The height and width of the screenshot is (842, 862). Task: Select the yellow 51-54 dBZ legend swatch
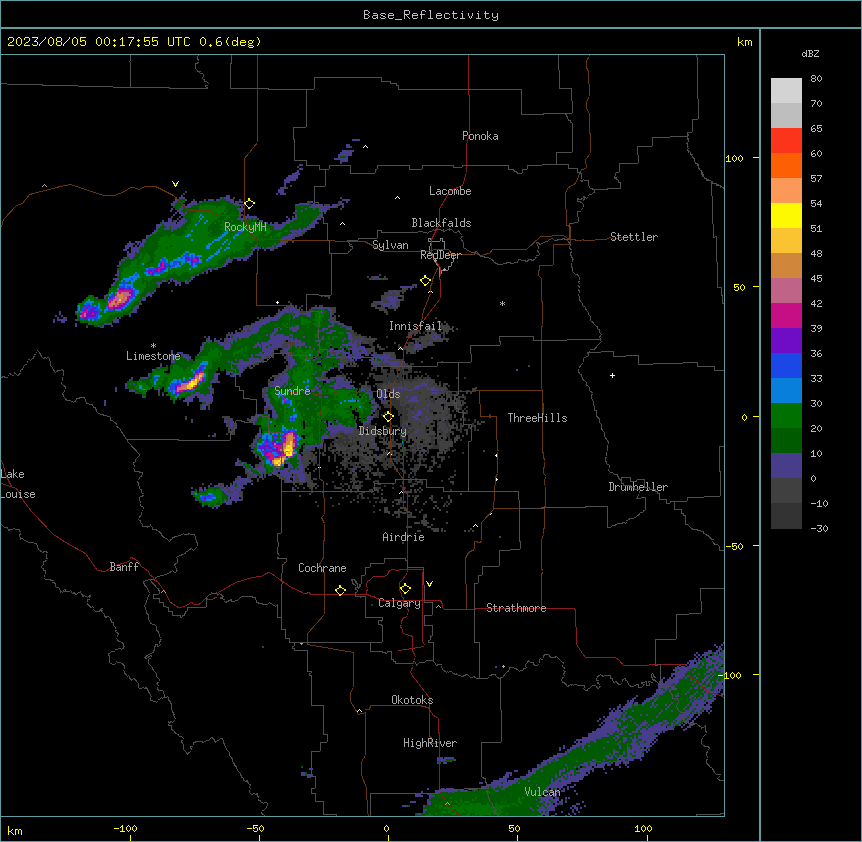pyautogui.click(x=786, y=216)
